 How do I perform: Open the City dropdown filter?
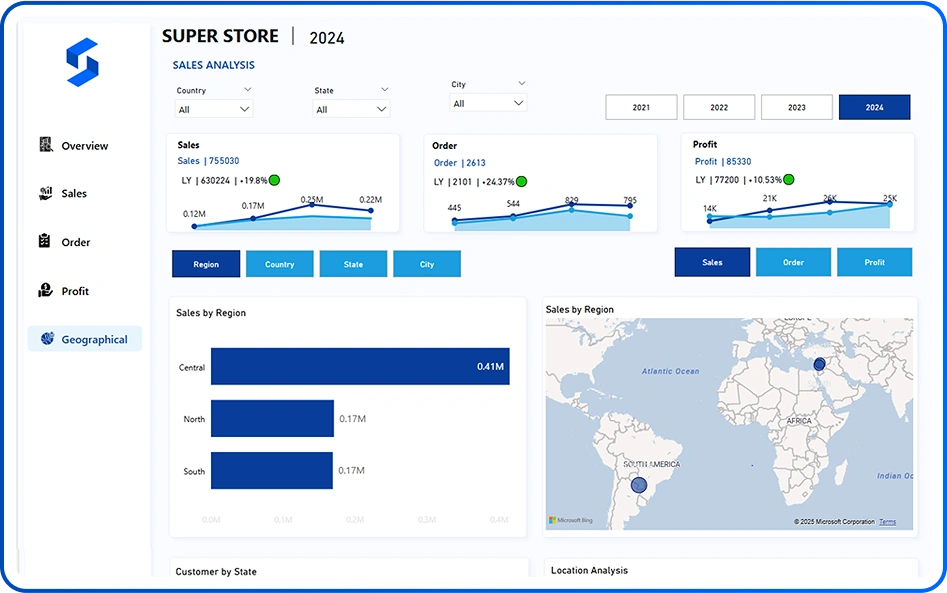[x=488, y=103]
